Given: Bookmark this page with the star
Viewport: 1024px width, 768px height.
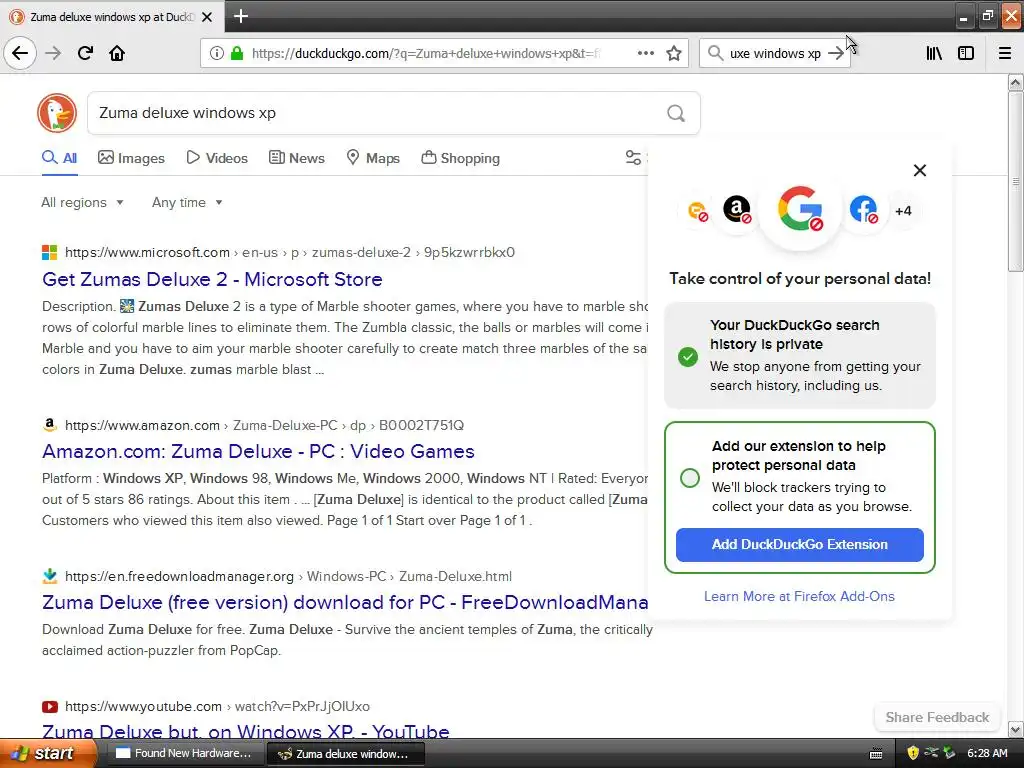Looking at the screenshot, I should tap(674, 53).
